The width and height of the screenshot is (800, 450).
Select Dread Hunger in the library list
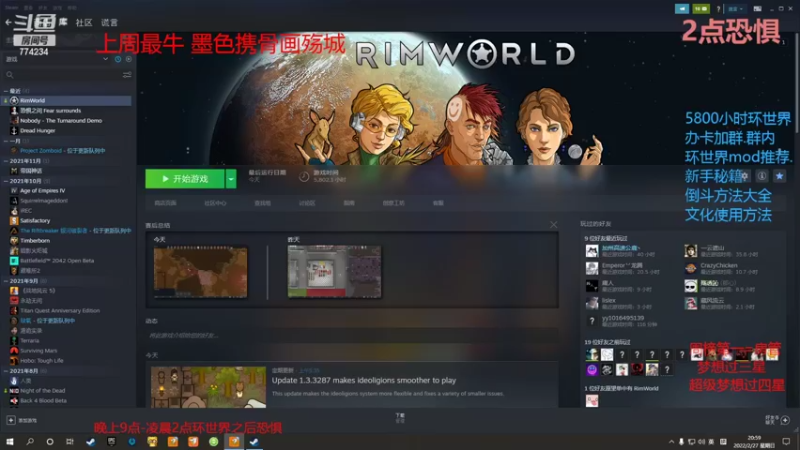[x=37, y=131]
